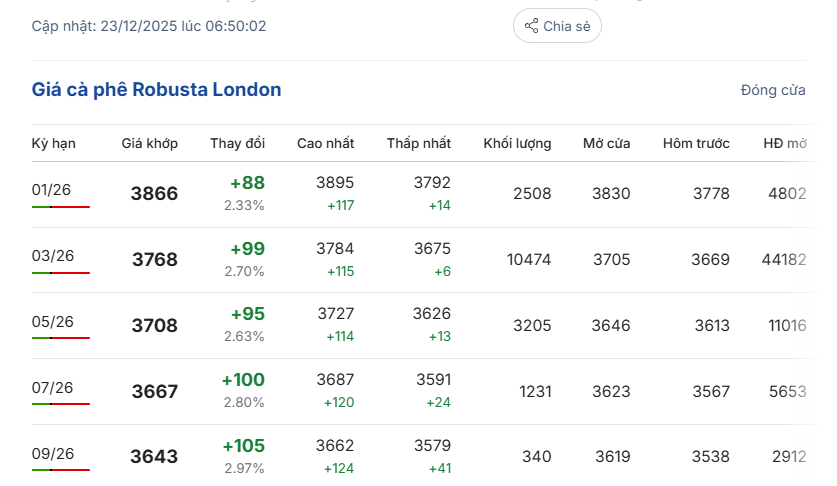Click the share icon beside Chia sẻ
This screenshot has width=837, height=486.
point(532,26)
